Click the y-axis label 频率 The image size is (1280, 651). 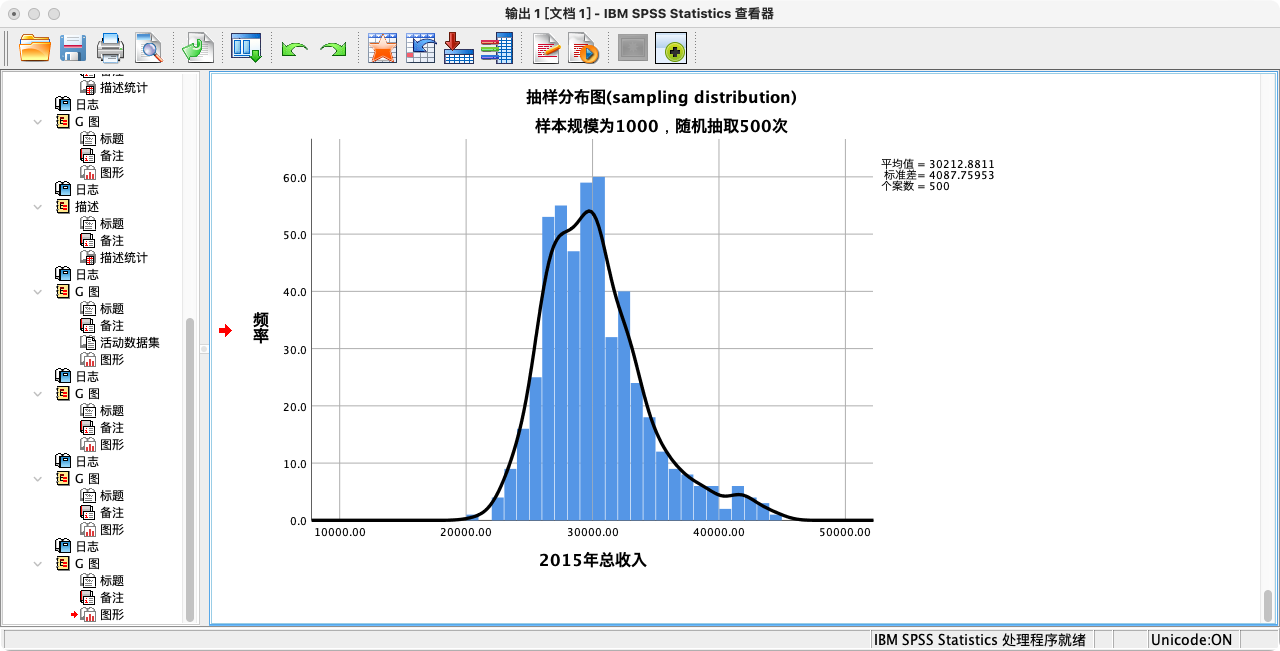[261, 328]
